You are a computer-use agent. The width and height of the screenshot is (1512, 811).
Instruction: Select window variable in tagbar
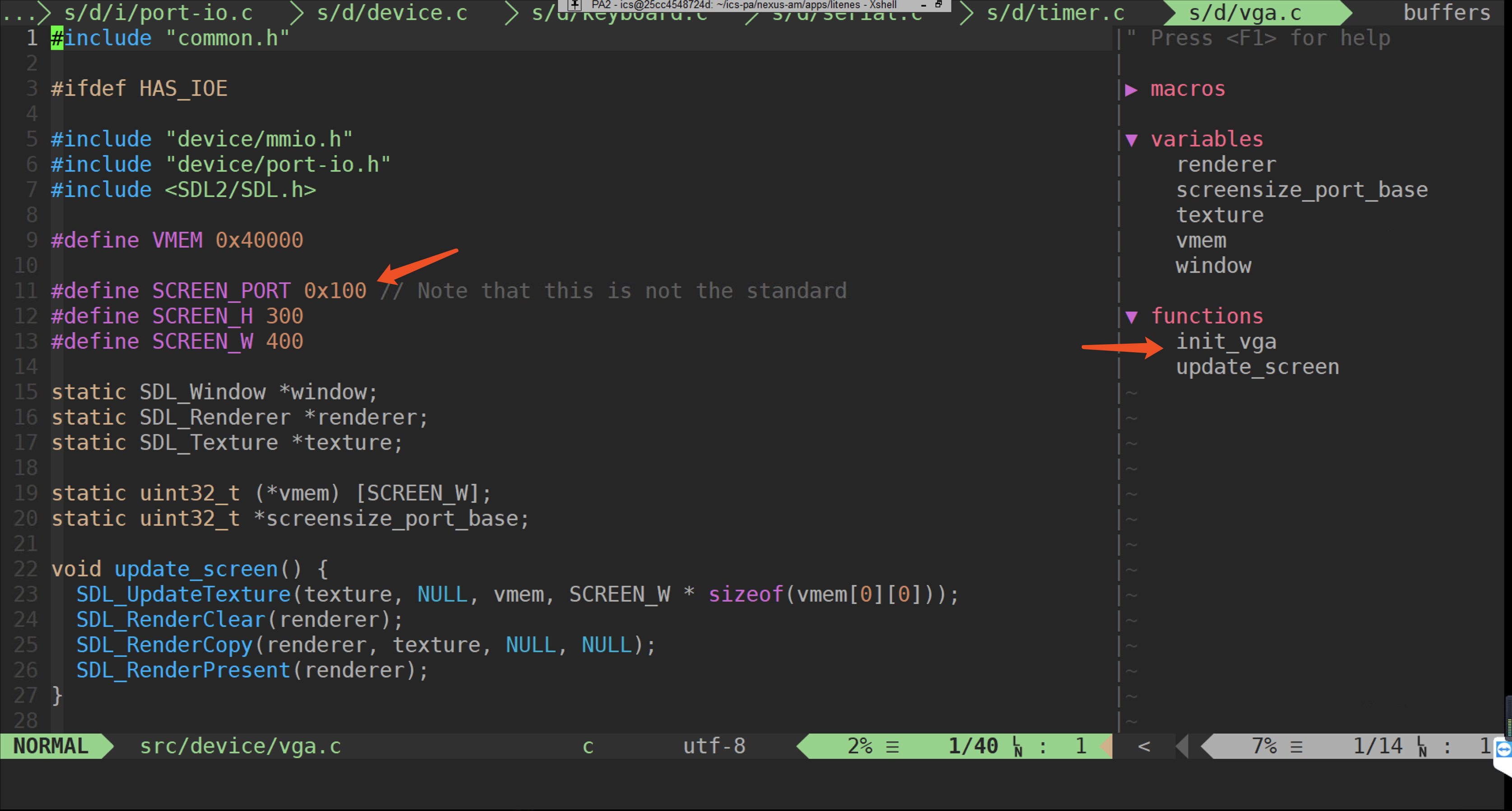1213,266
